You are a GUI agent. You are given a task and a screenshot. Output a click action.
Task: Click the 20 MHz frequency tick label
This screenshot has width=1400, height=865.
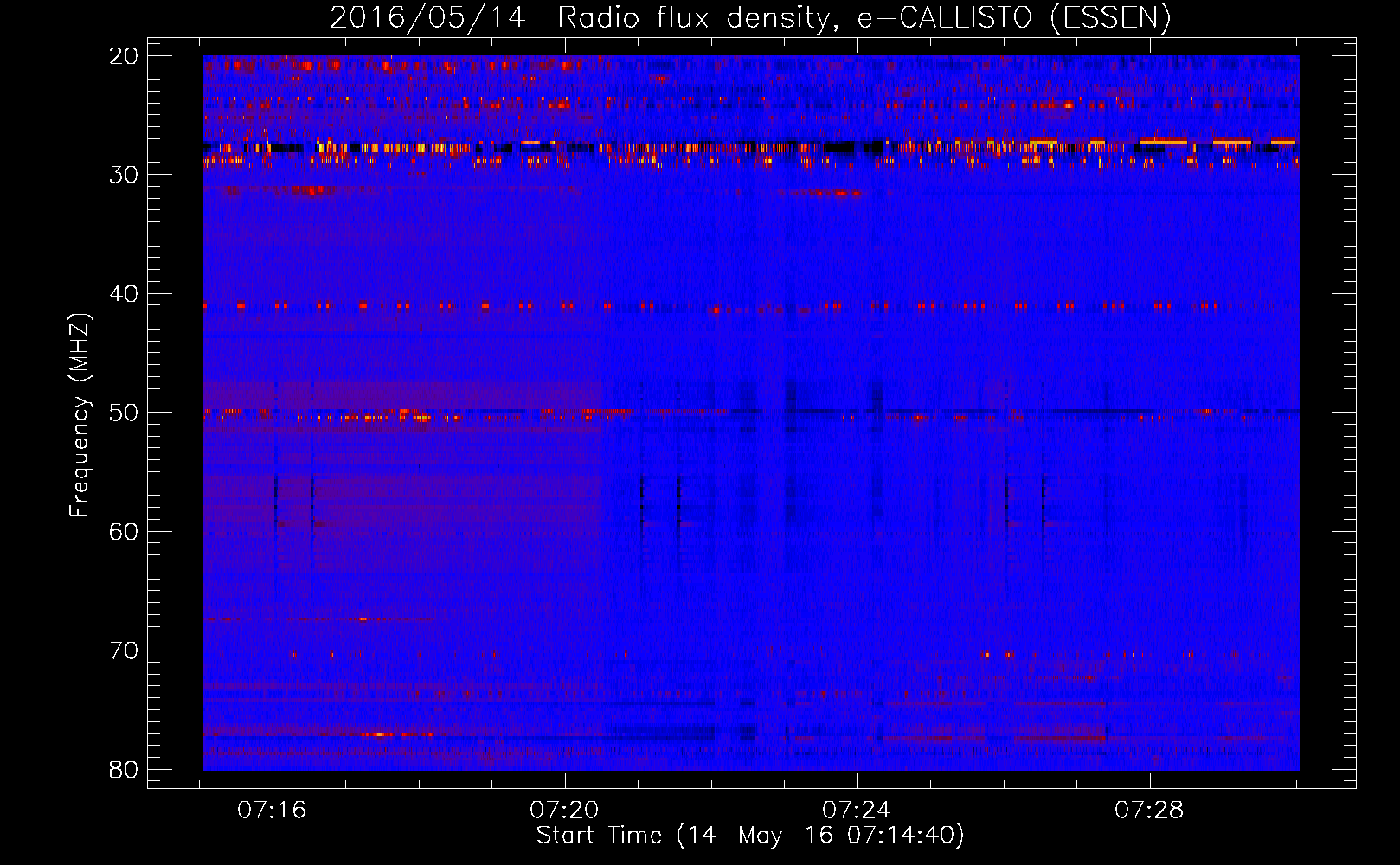click(124, 56)
